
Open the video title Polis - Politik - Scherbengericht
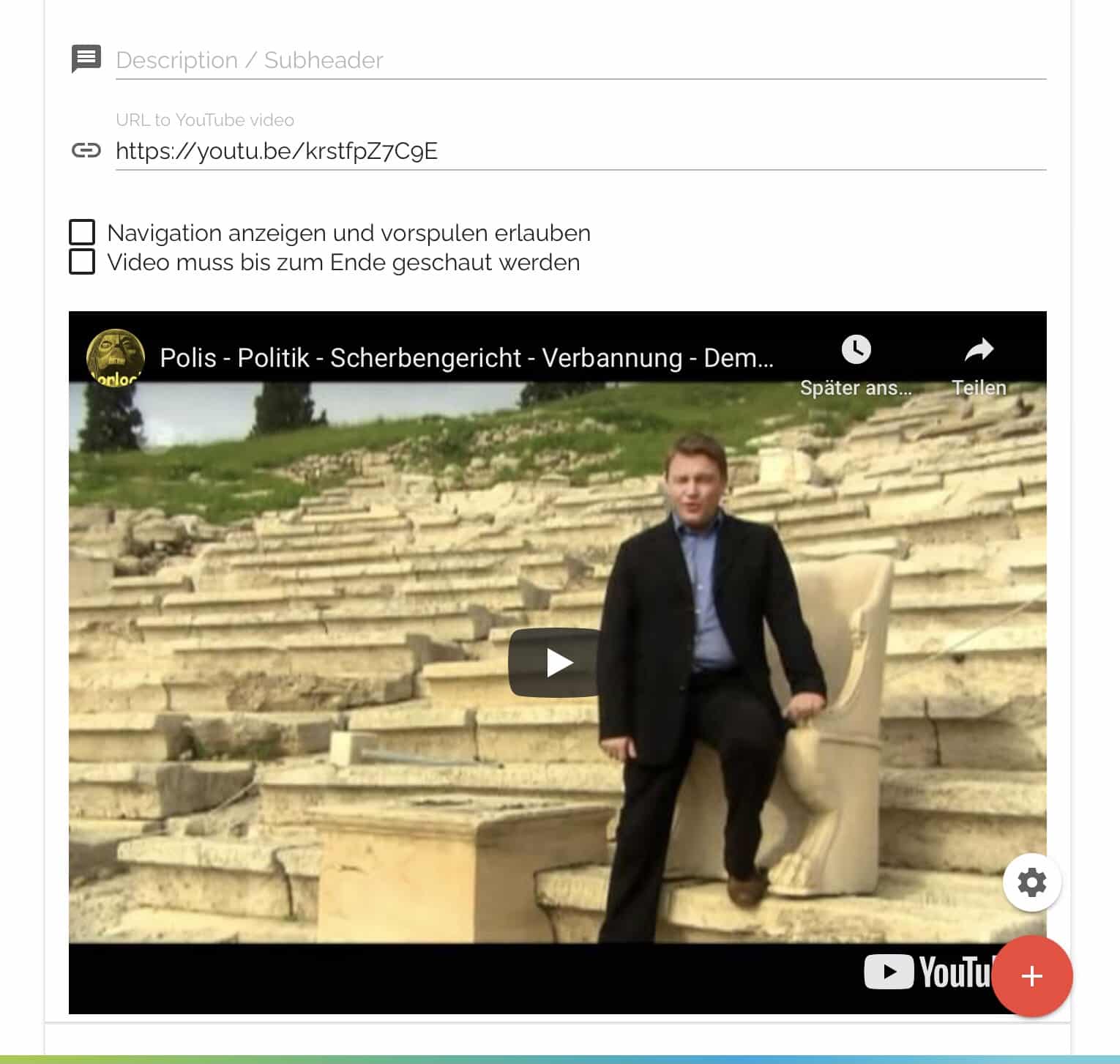(466, 357)
